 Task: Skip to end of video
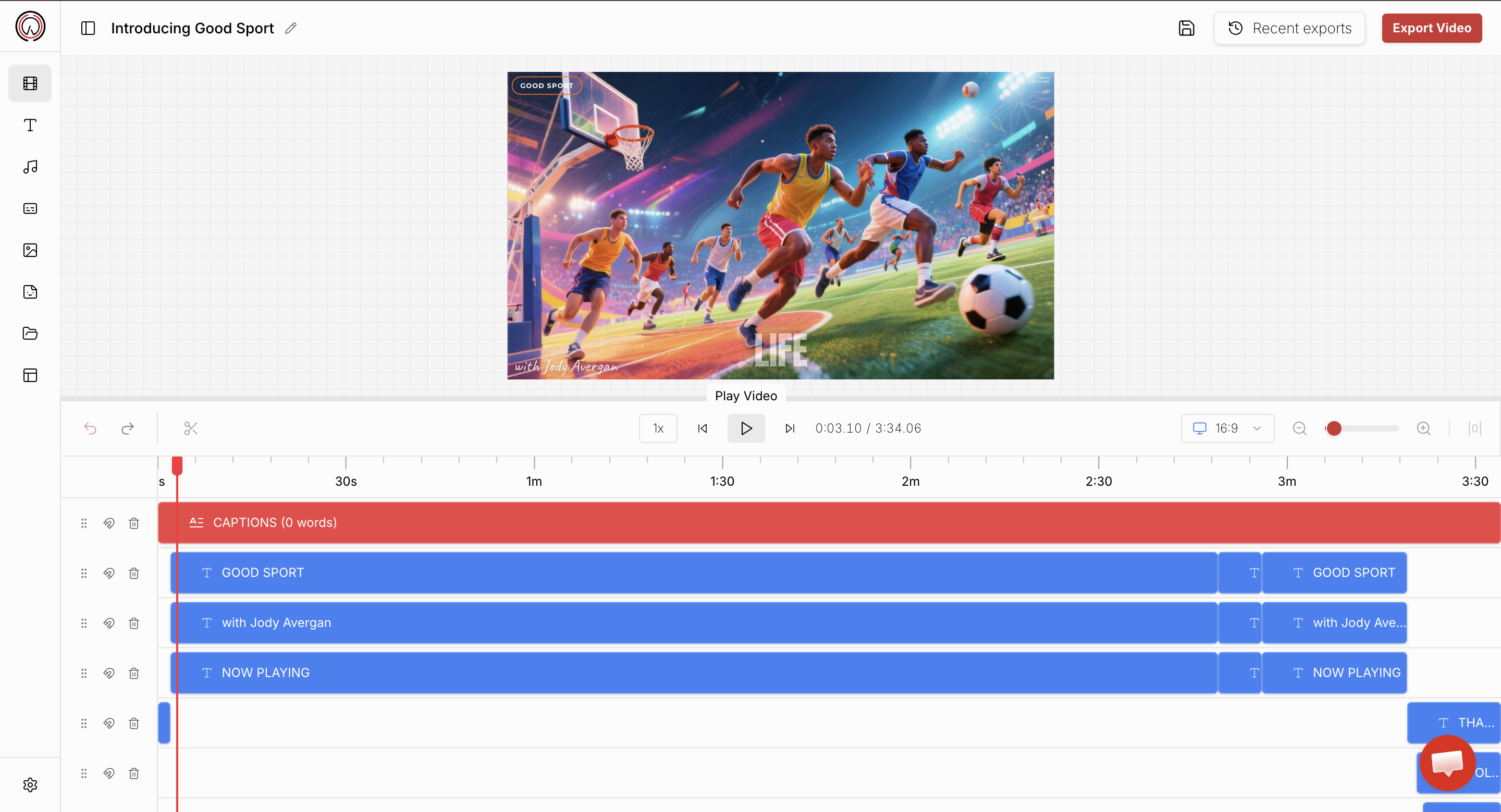pyautogui.click(x=790, y=429)
